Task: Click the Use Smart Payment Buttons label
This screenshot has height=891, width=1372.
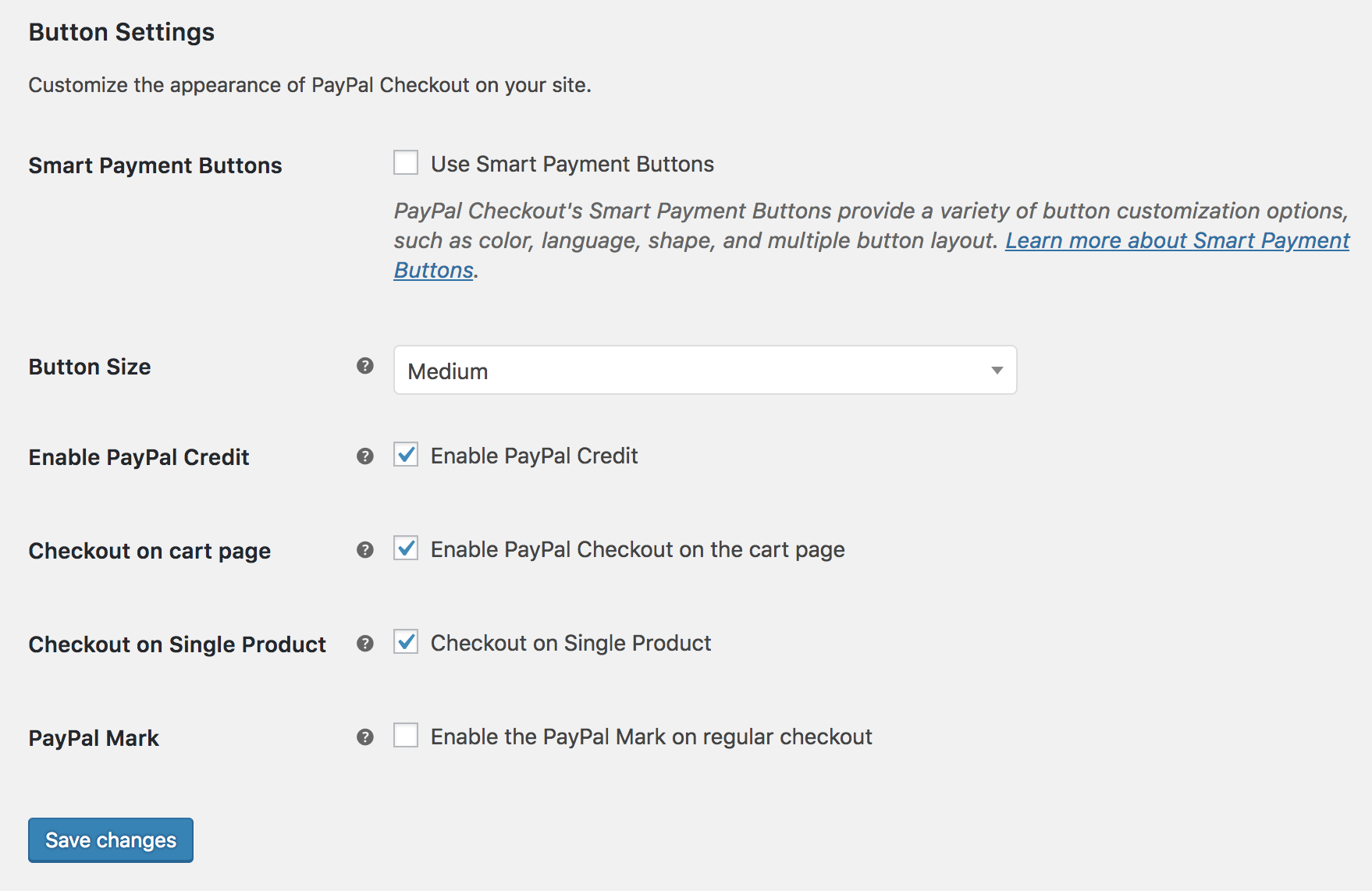Action: (572, 164)
